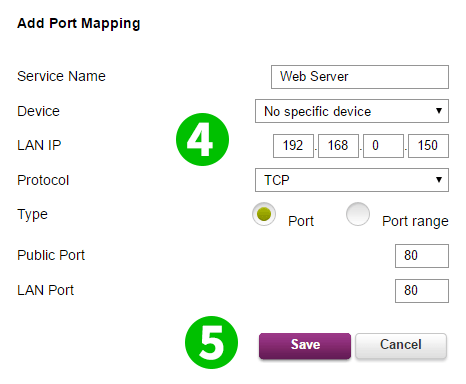This screenshot has height=384, width=466.
Task: Click the green step 5 badge
Action: [211, 342]
